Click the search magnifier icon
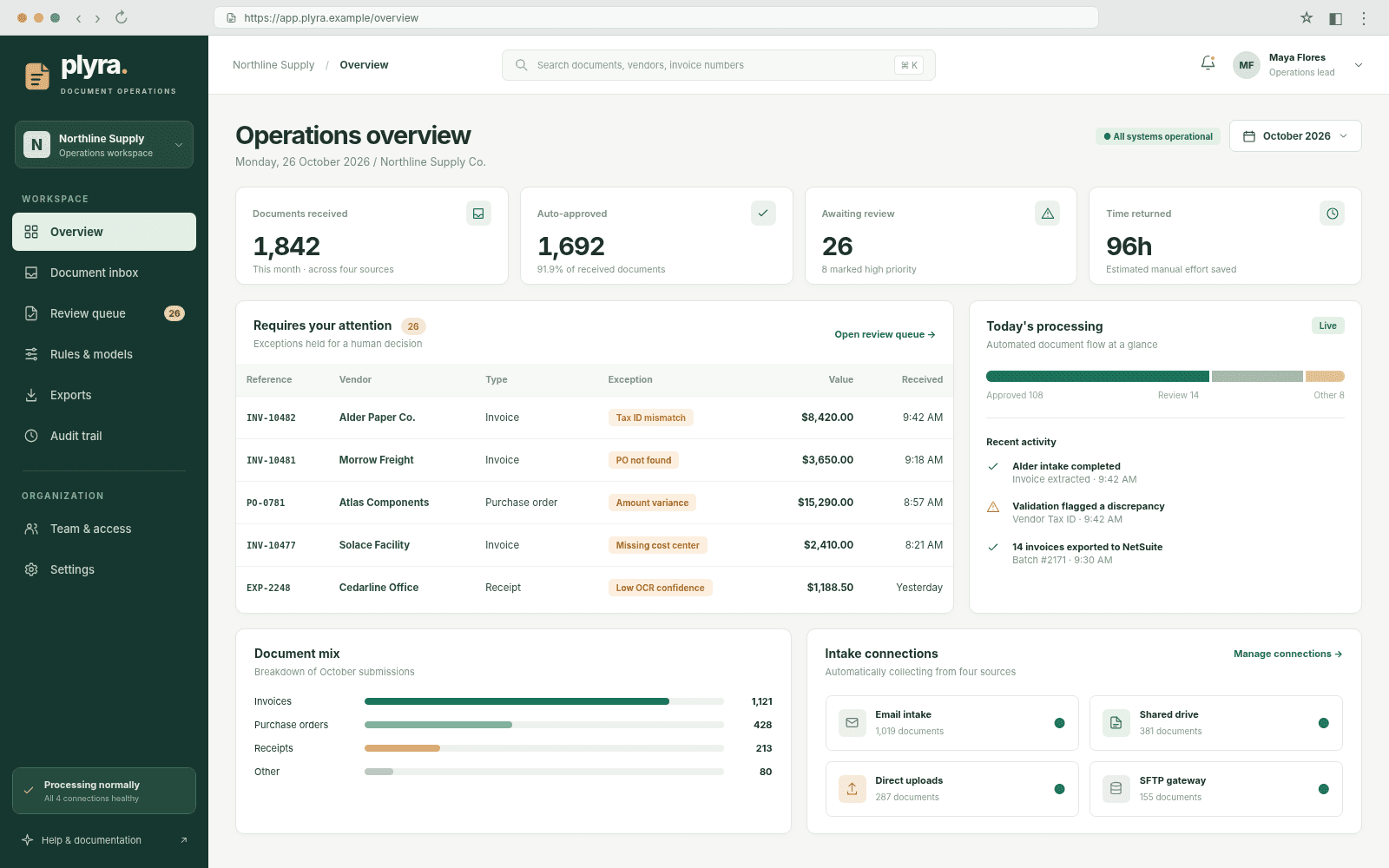 522,65
